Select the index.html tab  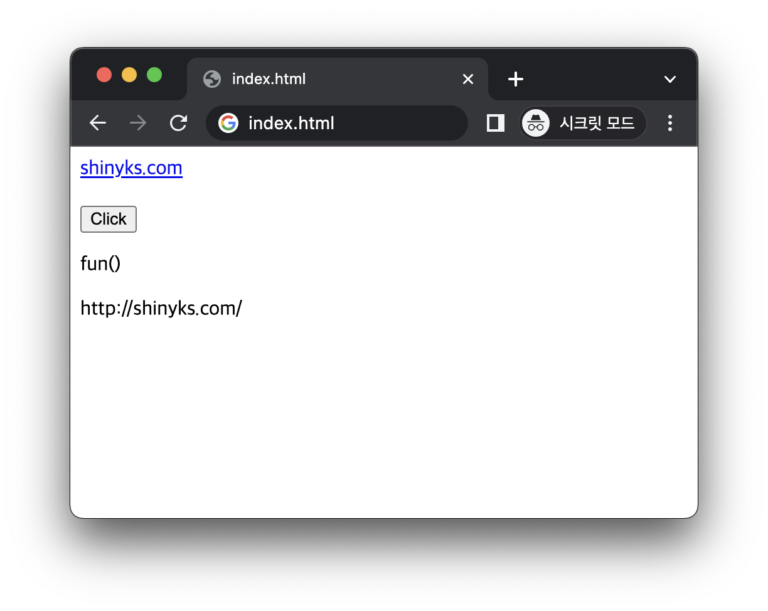click(x=337, y=79)
